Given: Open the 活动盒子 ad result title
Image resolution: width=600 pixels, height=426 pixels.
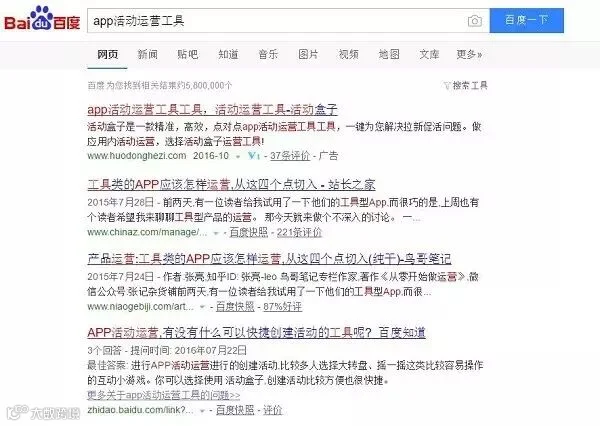Looking at the screenshot, I should pos(212,110).
